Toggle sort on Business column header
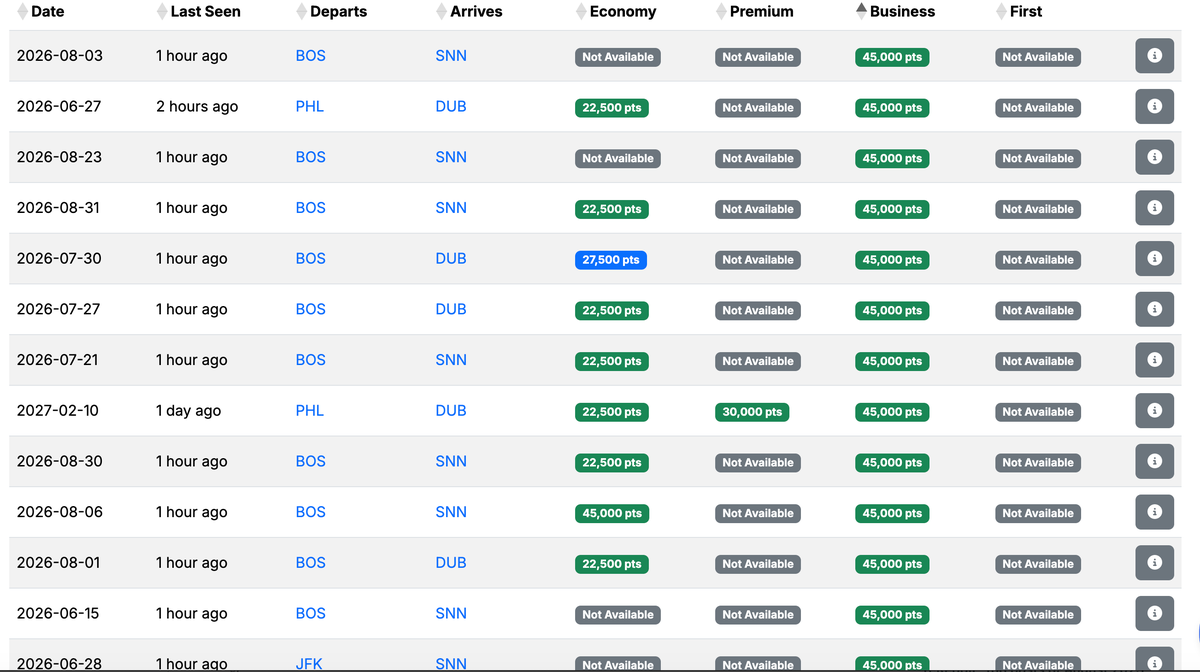The height and width of the screenshot is (672, 1200). 902,12
